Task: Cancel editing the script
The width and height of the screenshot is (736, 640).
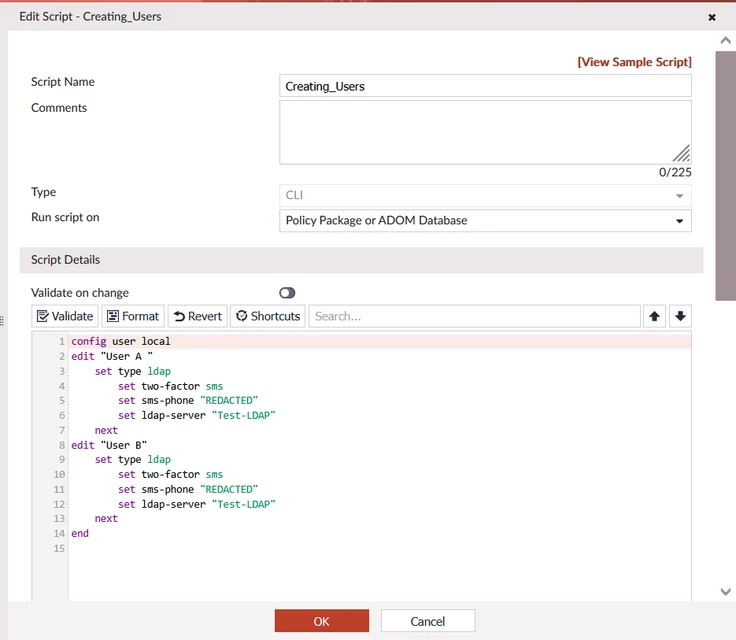Action: click(x=428, y=621)
